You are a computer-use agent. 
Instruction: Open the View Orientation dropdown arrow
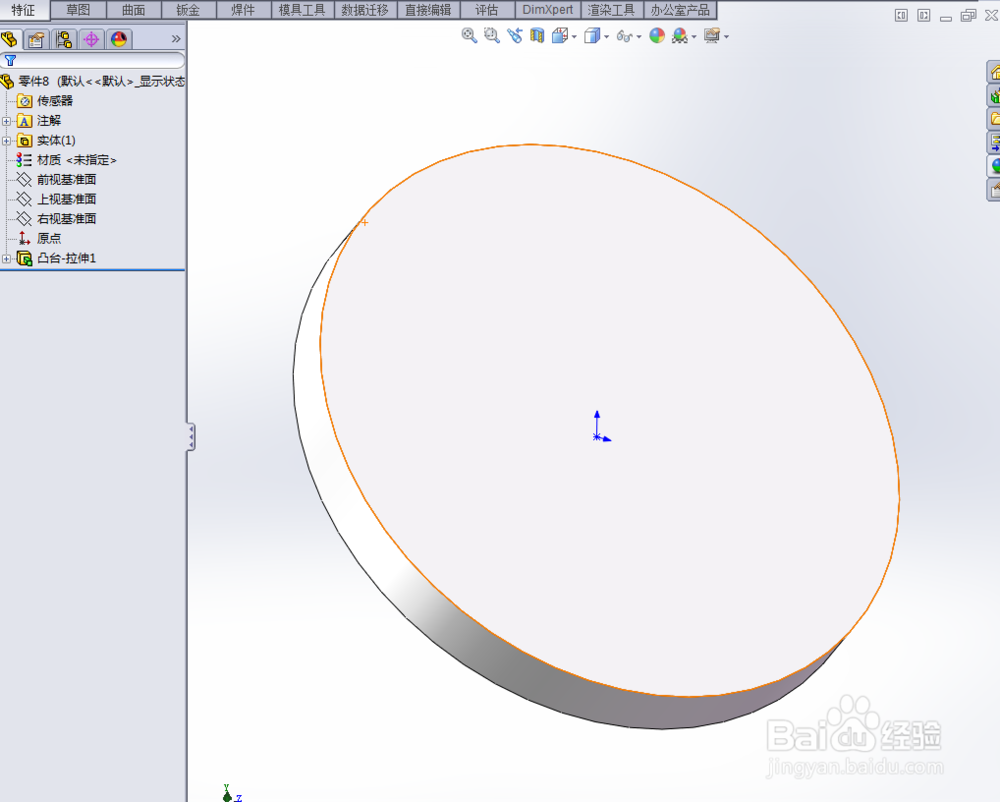tap(574, 37)
